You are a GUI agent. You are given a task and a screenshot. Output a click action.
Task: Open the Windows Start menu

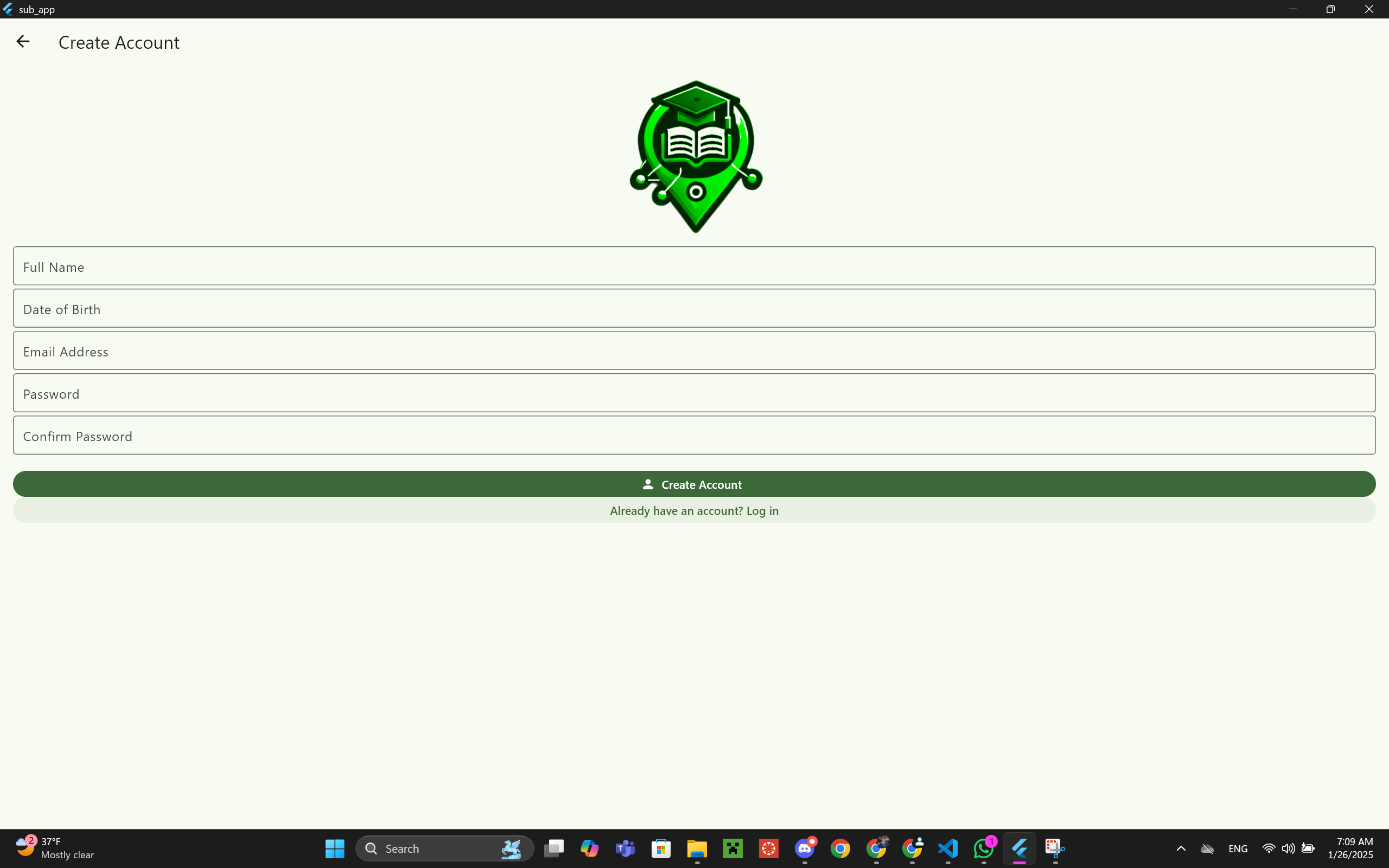pos(335,848)
